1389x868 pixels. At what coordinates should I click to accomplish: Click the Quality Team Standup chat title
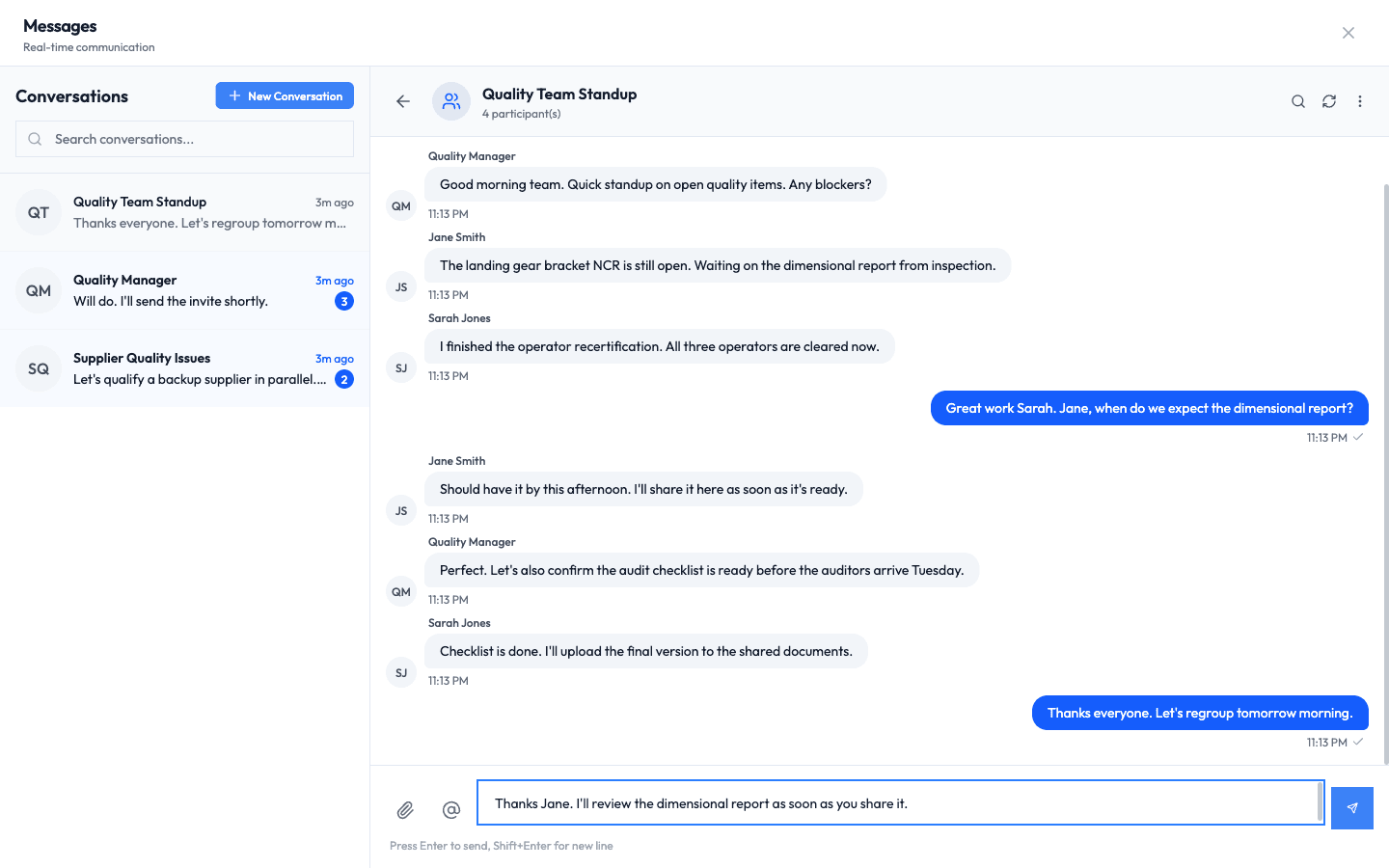(x=559, y=94)
